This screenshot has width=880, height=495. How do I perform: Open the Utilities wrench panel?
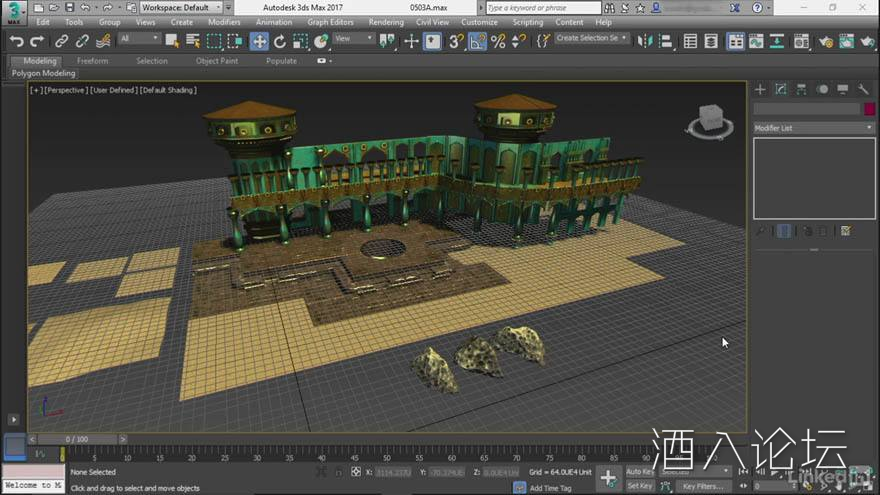tap(863, 89)
